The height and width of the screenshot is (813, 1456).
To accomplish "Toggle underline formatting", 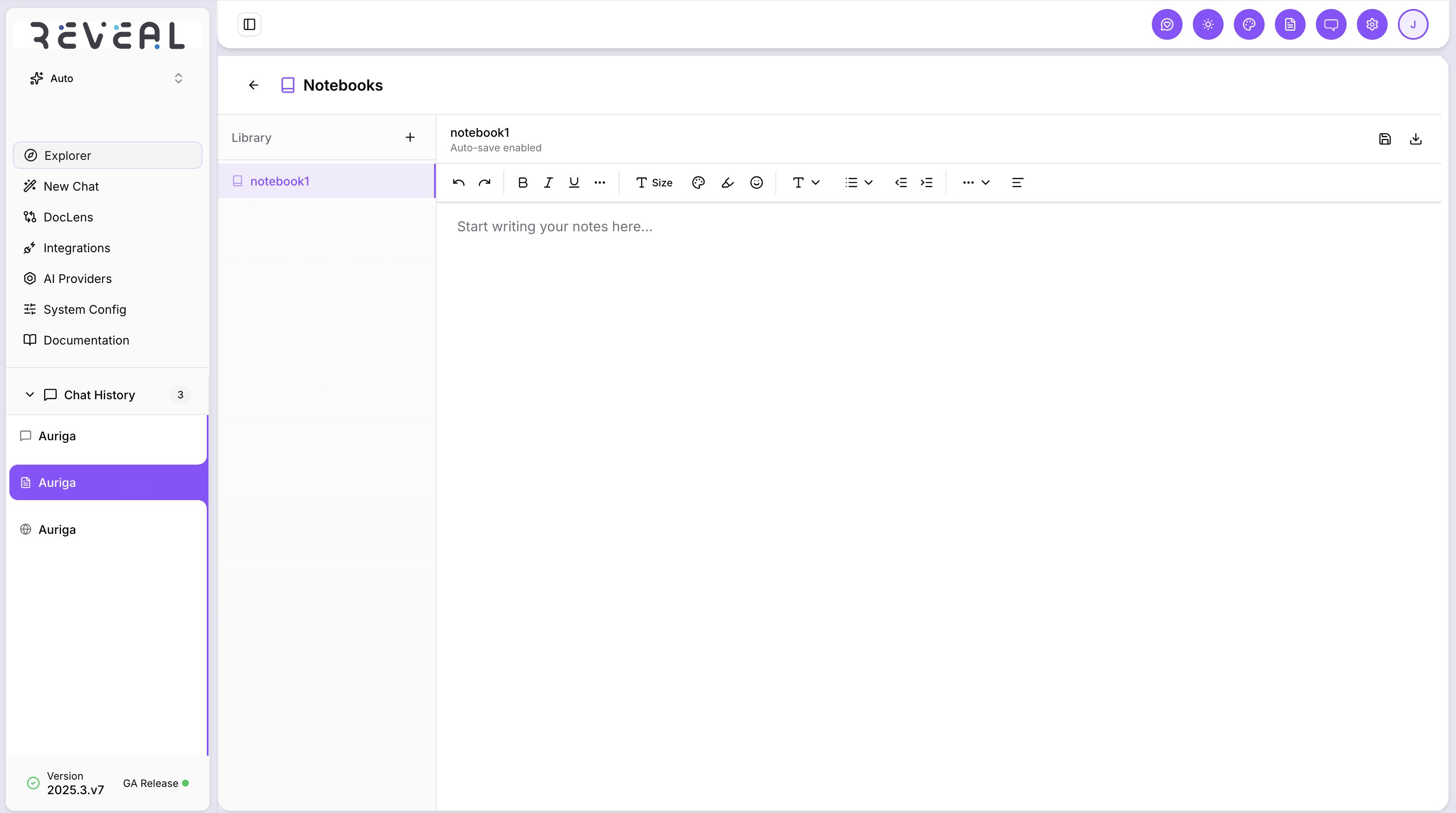I will [x=574, y=183].
